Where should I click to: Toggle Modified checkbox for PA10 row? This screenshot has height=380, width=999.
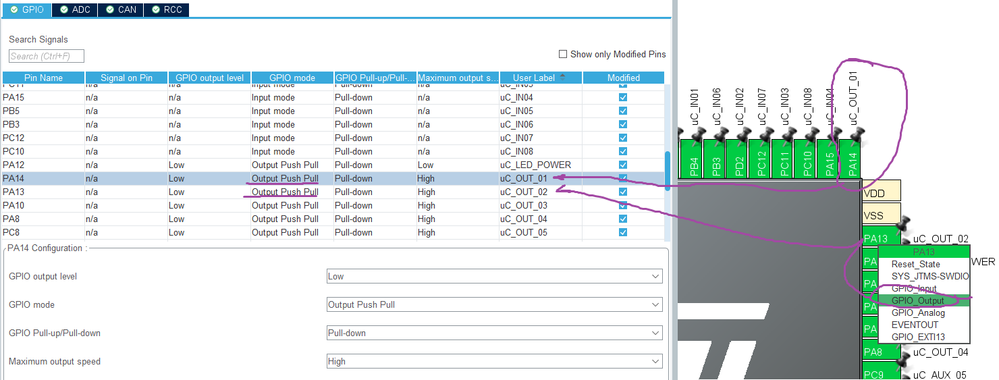[x=623, y=205]
